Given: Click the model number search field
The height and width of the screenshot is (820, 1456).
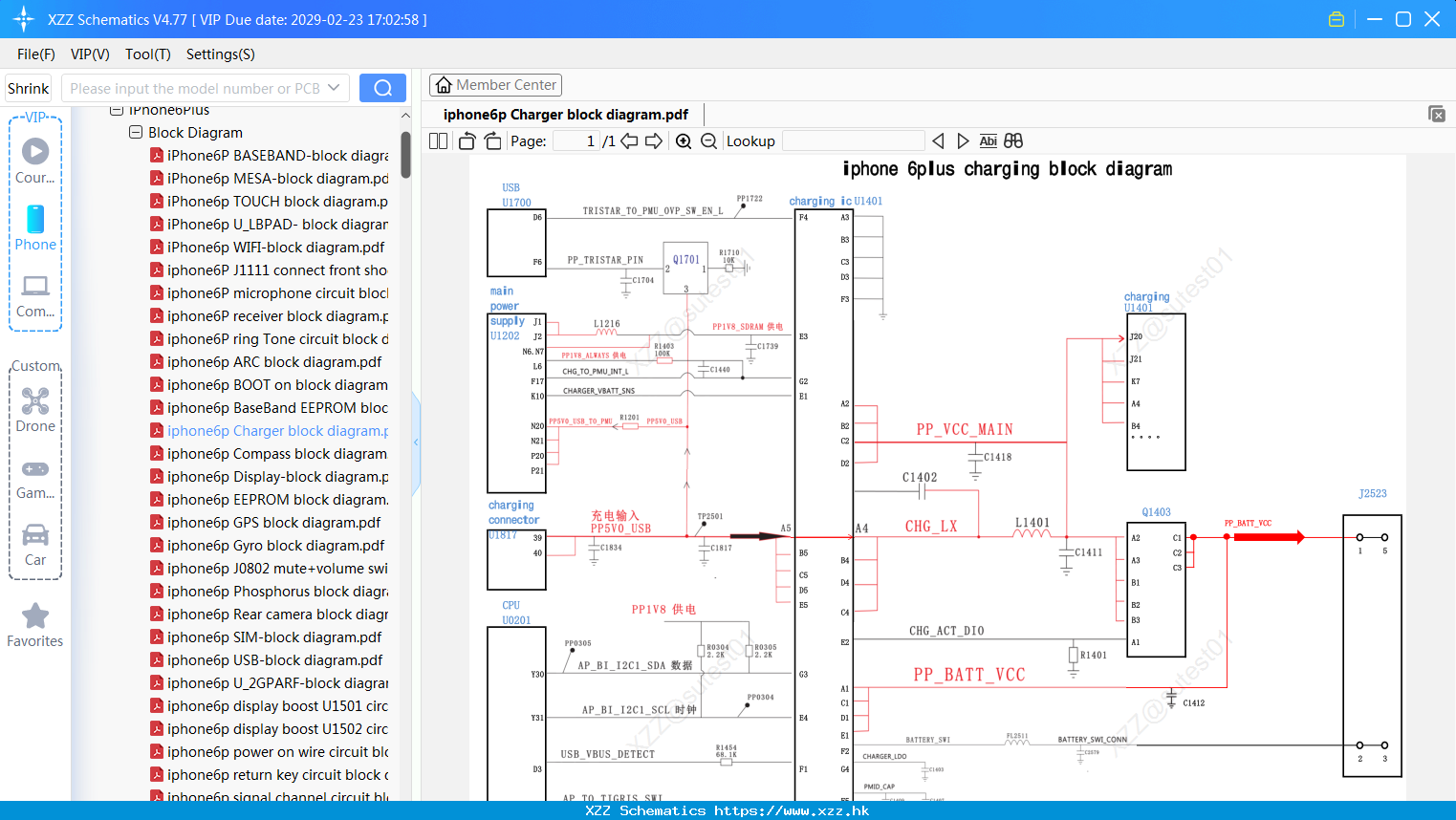Looking at the screenshot, I should 194,88.
